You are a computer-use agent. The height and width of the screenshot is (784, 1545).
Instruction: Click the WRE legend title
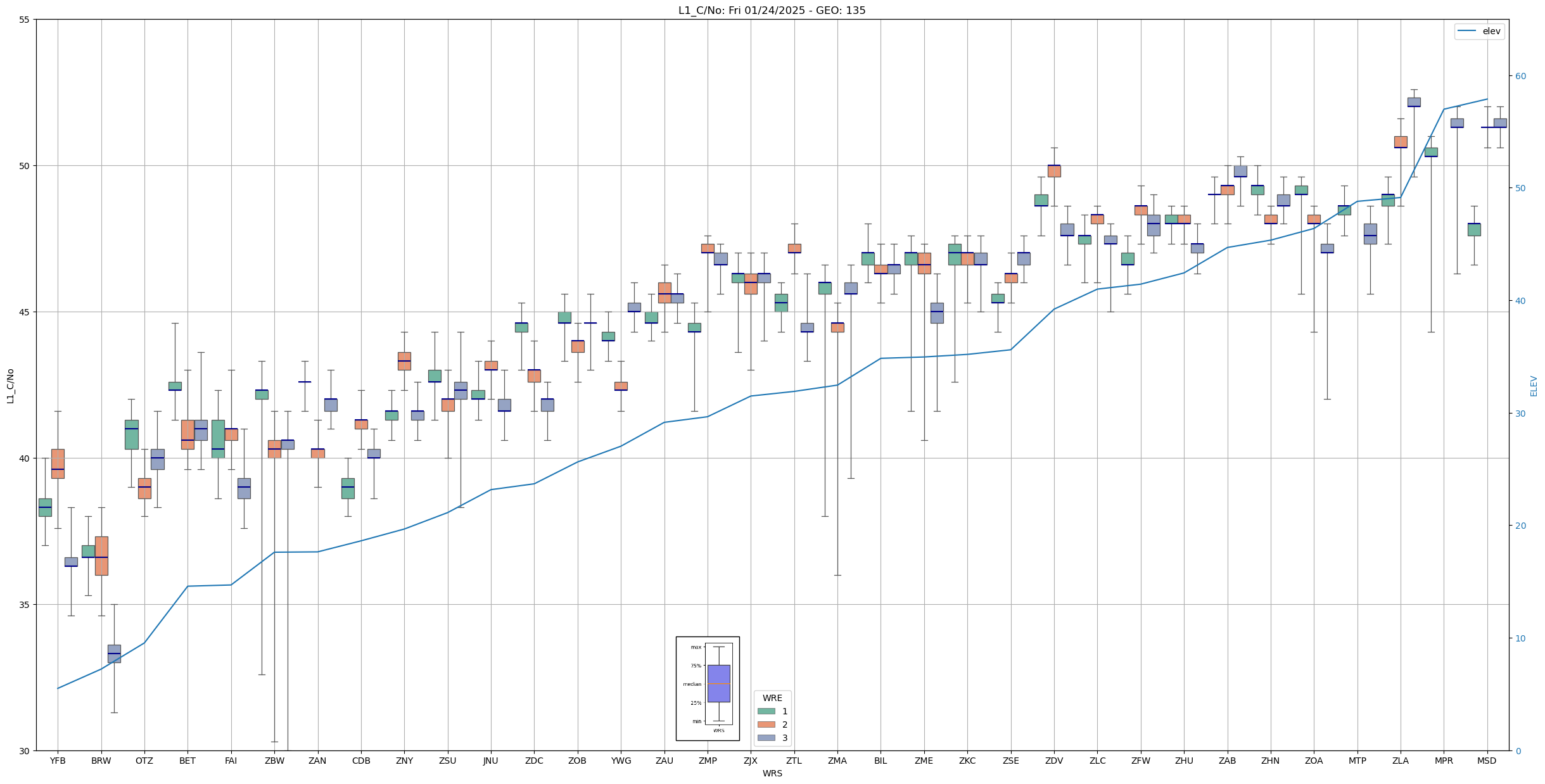tap(772, 698)
